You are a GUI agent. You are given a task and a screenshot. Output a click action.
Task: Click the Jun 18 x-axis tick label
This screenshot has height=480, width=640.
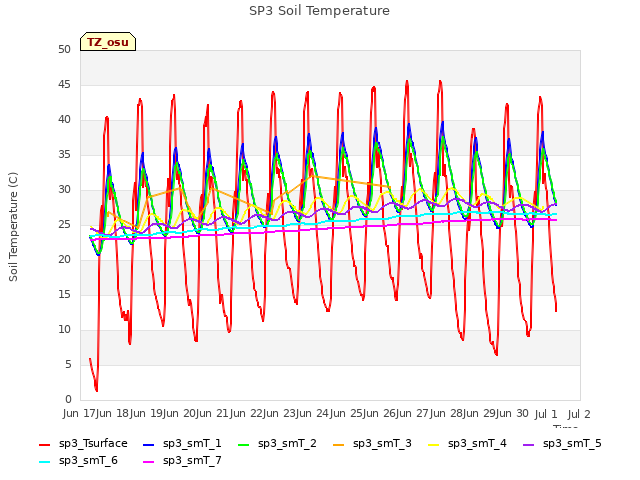point(113,413)
